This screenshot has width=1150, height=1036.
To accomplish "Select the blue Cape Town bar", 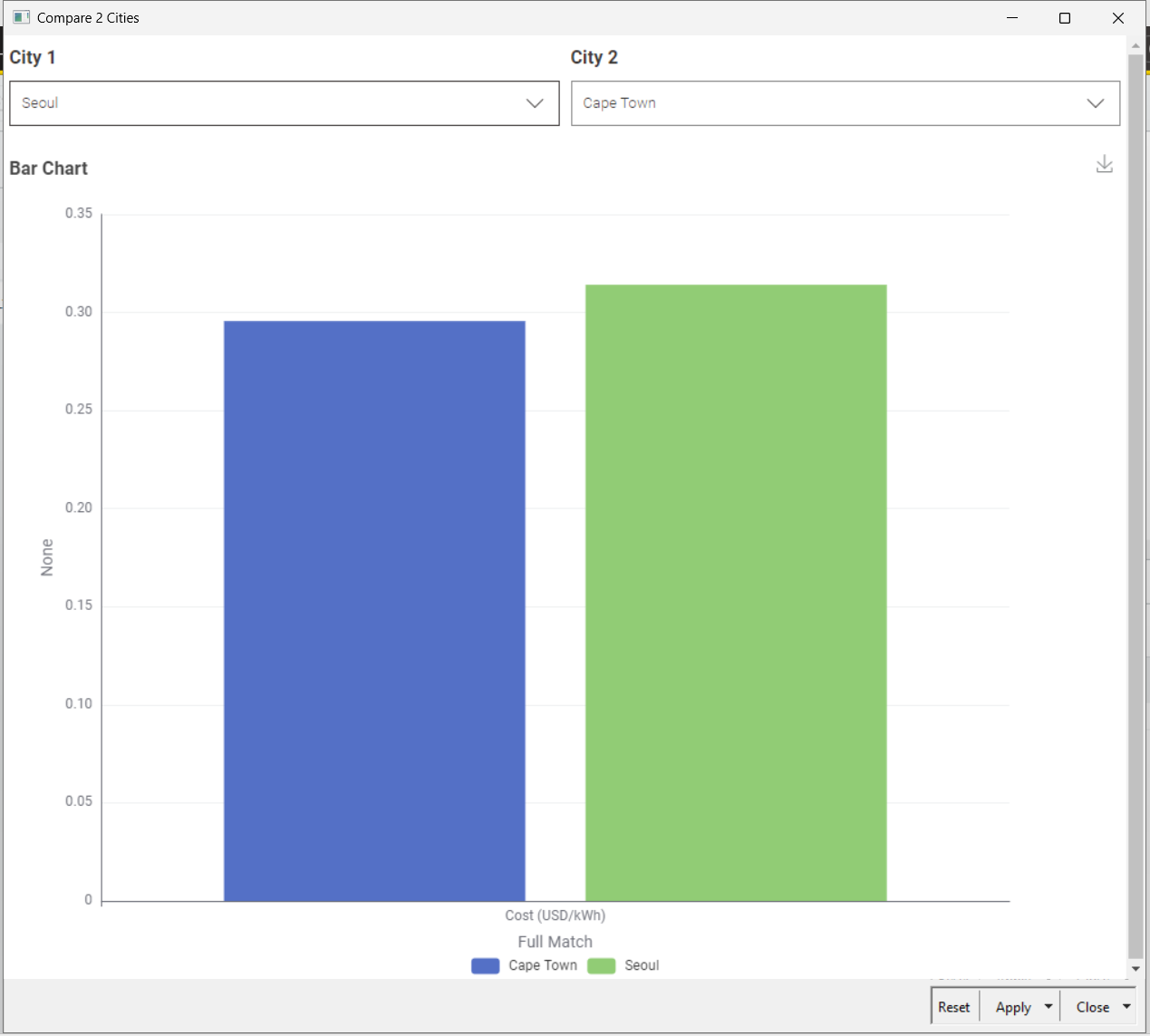I will tap(374, 611).
